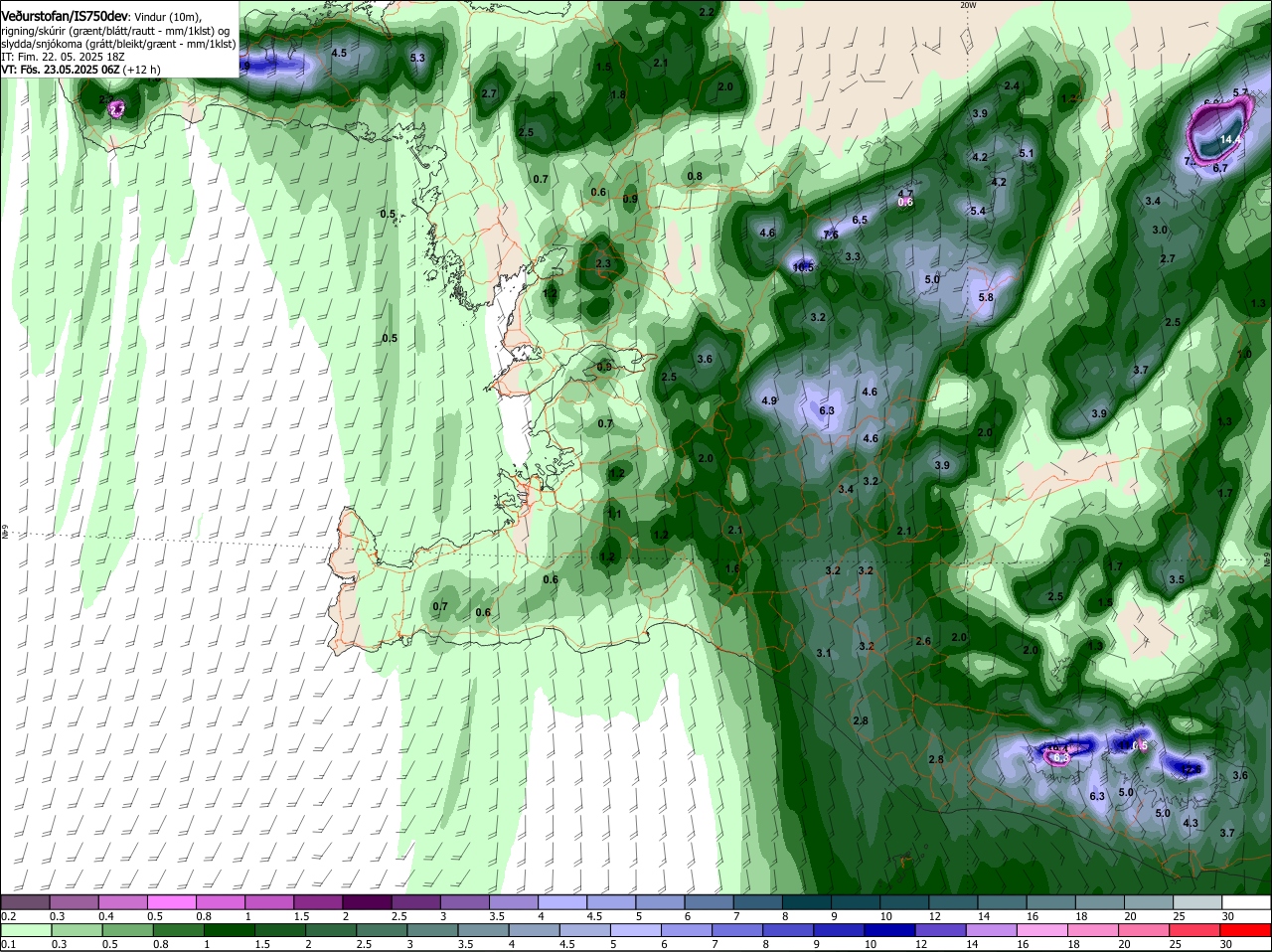Viewport: 1272px width, 952px height.
Task: Select the lavender rain swatch for 5
Action: coord(636,930)
